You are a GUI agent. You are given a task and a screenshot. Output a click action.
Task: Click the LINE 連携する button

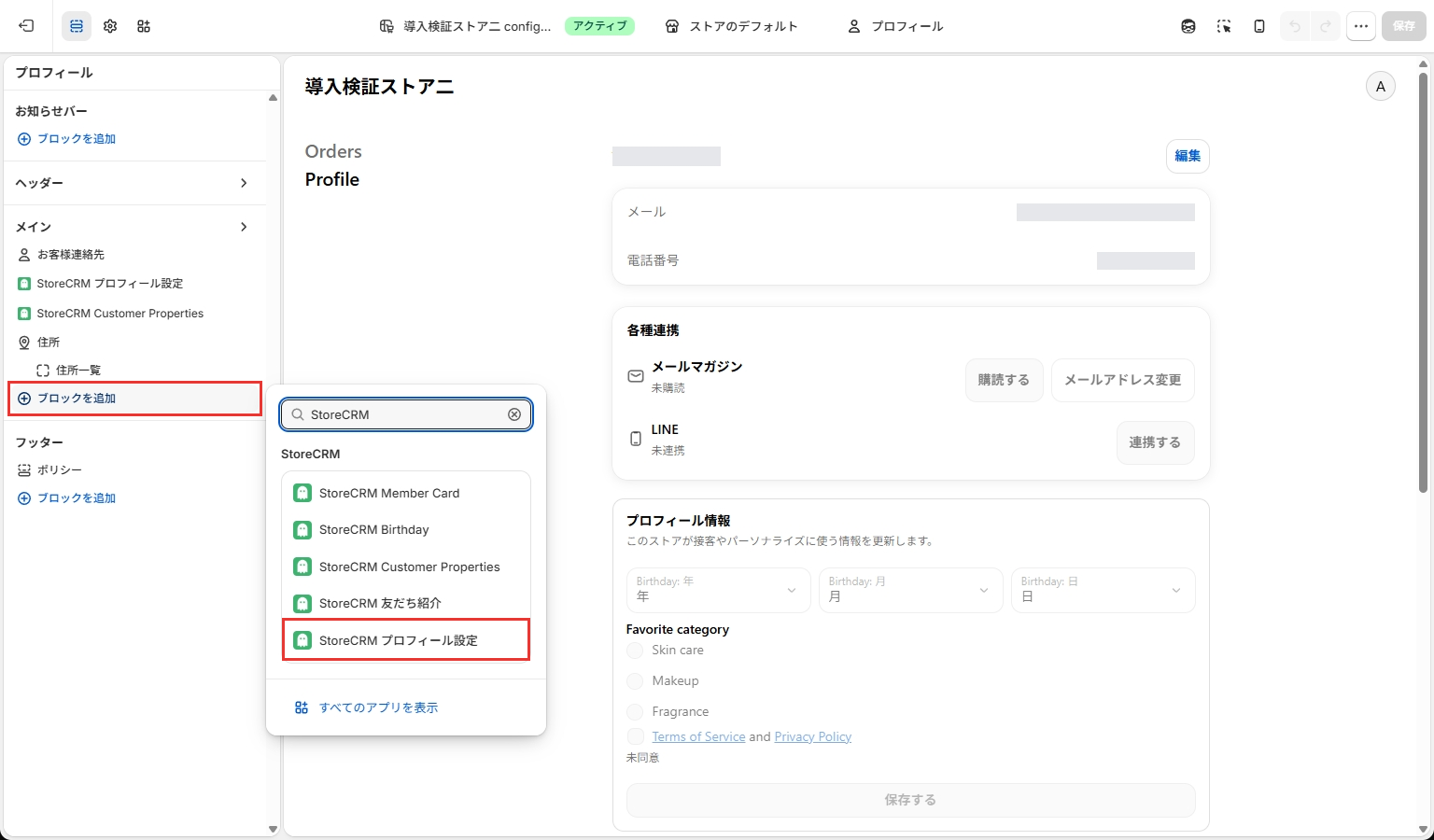pos(1155,442)
